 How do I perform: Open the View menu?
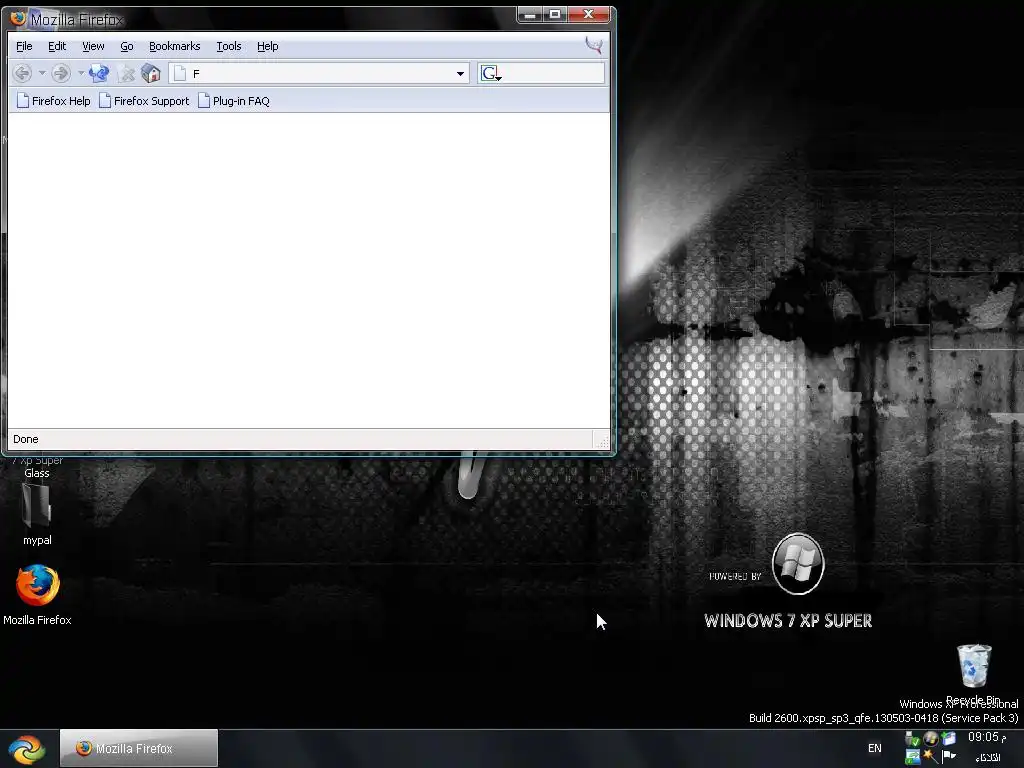tap(93, 46)
